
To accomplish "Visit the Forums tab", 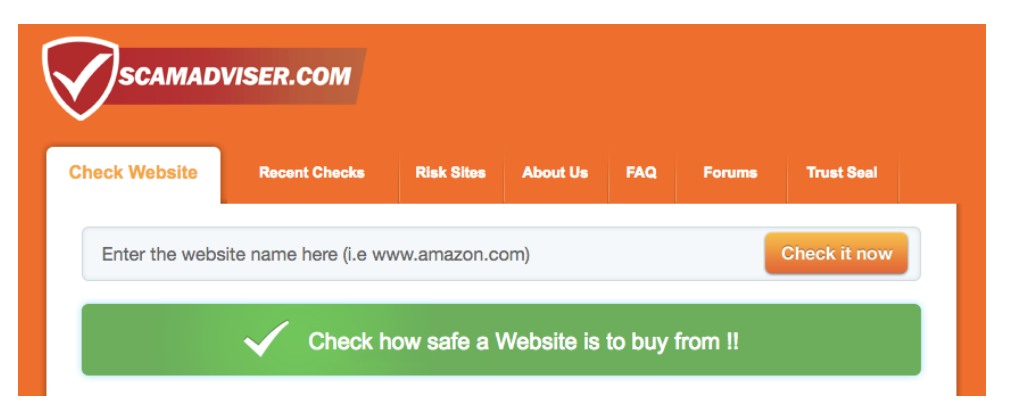I will (730, 173).
